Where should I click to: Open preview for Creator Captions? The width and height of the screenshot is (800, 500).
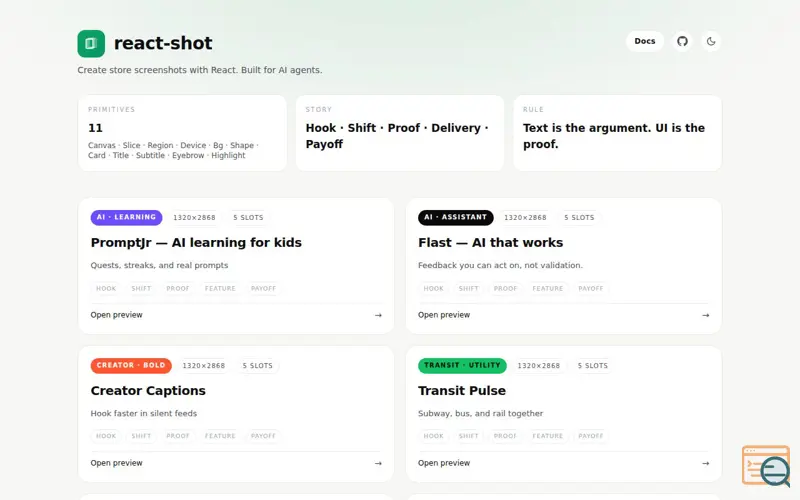(116, 463)
